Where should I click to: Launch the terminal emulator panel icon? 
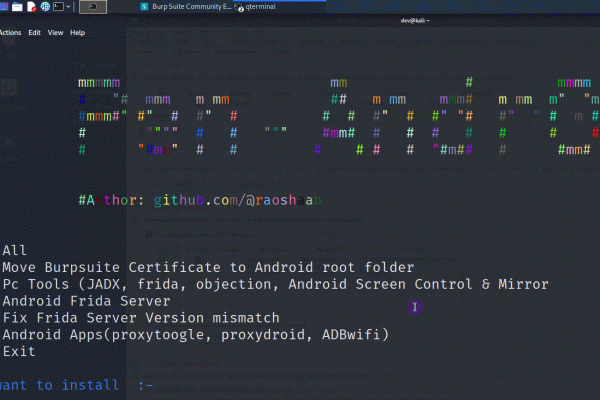59,7
